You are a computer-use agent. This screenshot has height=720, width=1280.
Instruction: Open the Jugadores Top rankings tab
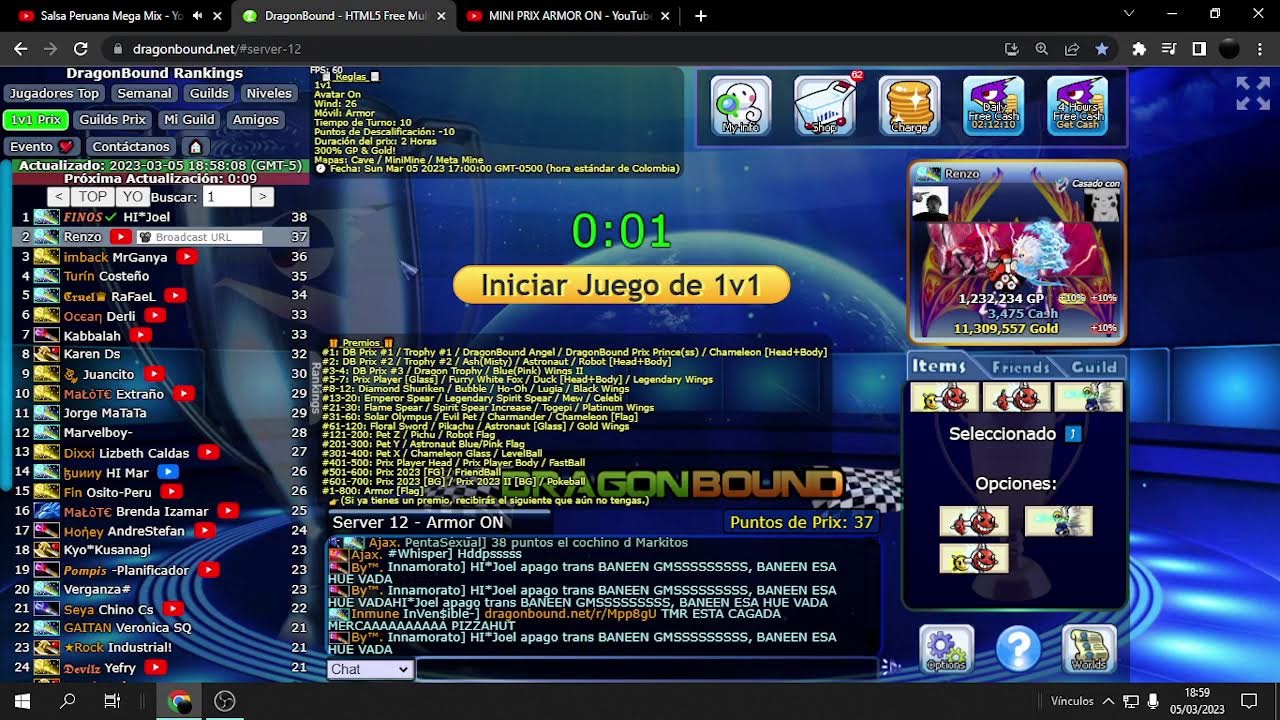pos(54,93)
